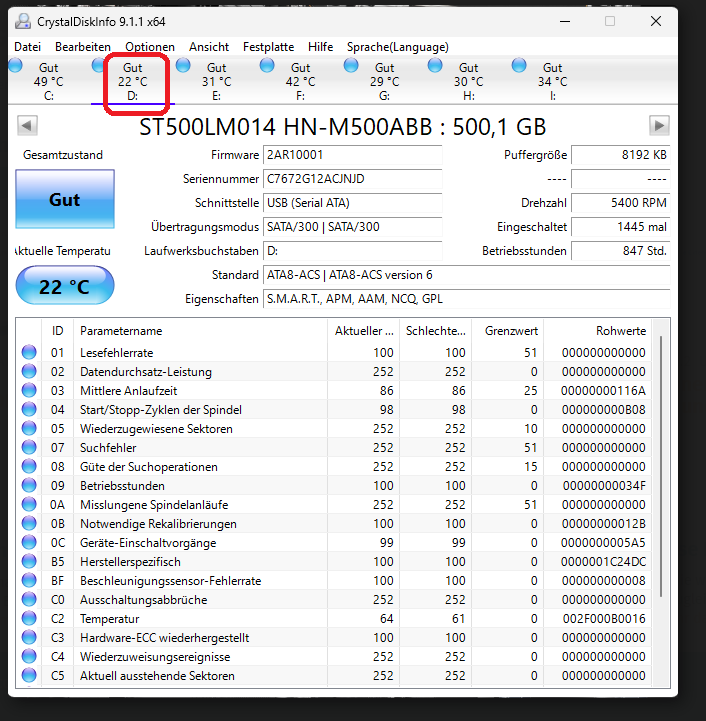Open the Sprache(Language) menu
Viewport: 706px width, 721px height.
pyautogui.click(x=398, y=47)
